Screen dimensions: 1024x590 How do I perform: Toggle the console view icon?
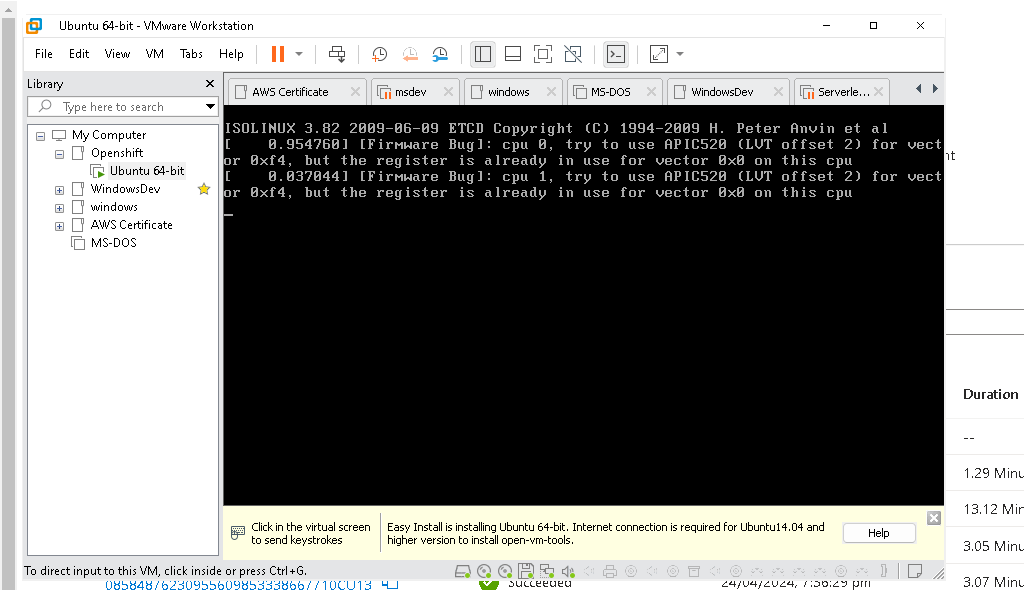coord(616,54)
